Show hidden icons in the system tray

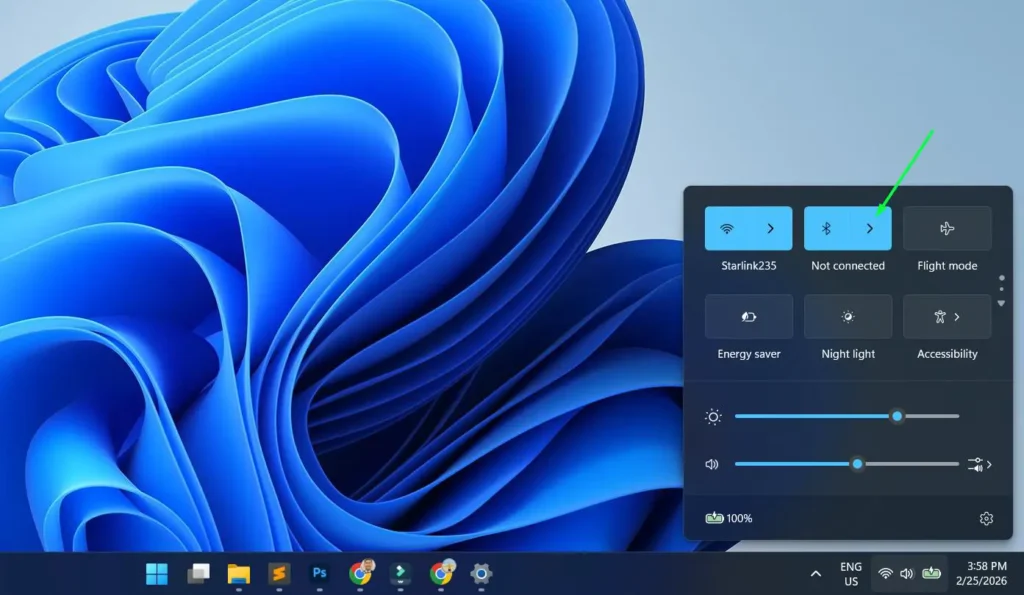click(815, 574)
